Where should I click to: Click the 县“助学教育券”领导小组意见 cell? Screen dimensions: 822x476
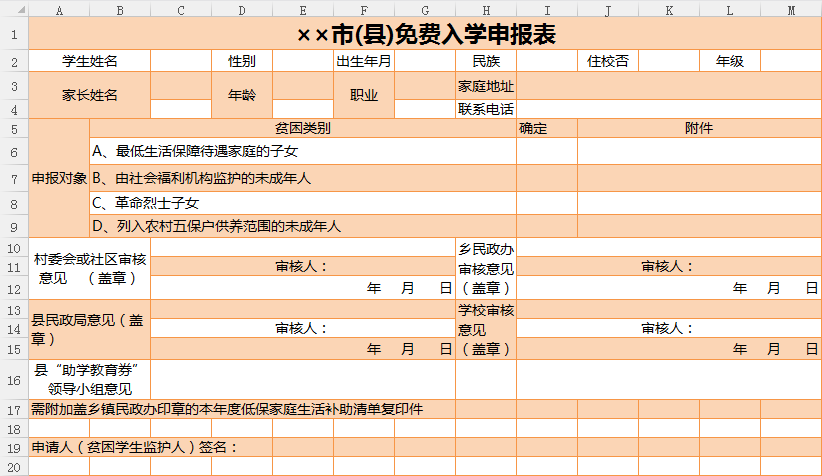point(90,380)
